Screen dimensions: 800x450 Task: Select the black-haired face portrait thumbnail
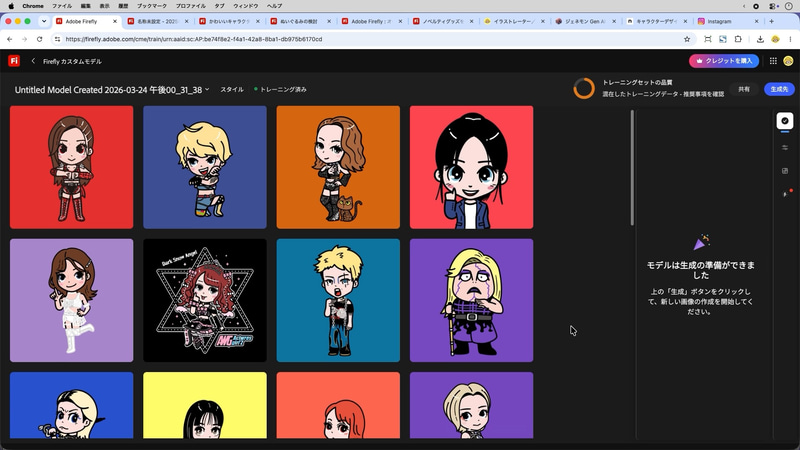(471, 167)
